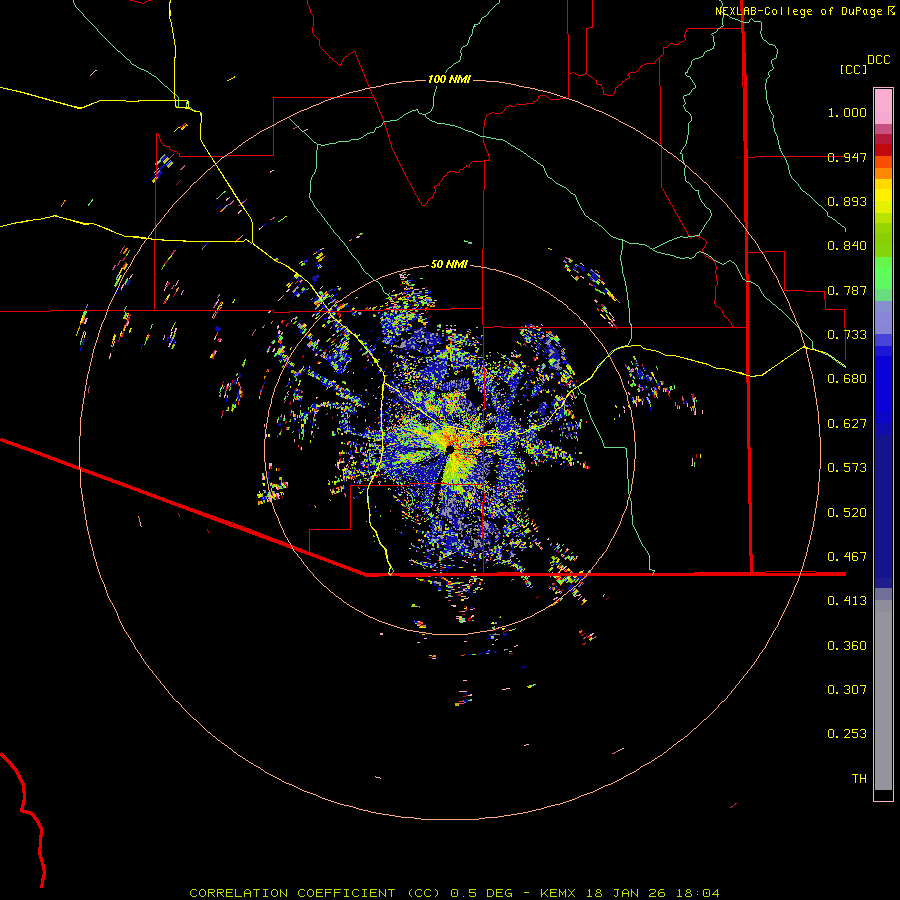The height and width of the screenshot is (900, 900).
Task: Click the 1.000 legend value
Action: coord(847,113)
